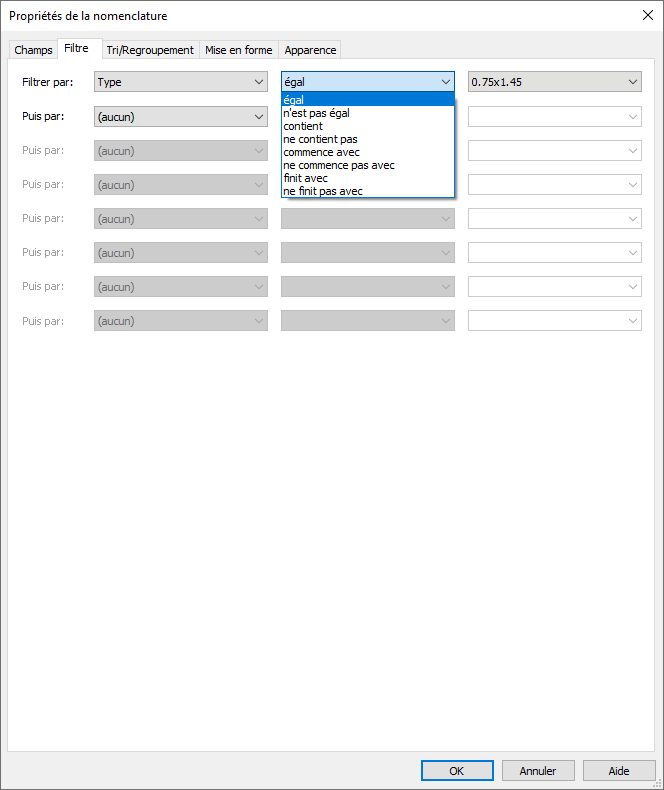Choose 'ne commence pas avec' option
The width and height of the screenshot is (664, 790).
pos(339,165)
